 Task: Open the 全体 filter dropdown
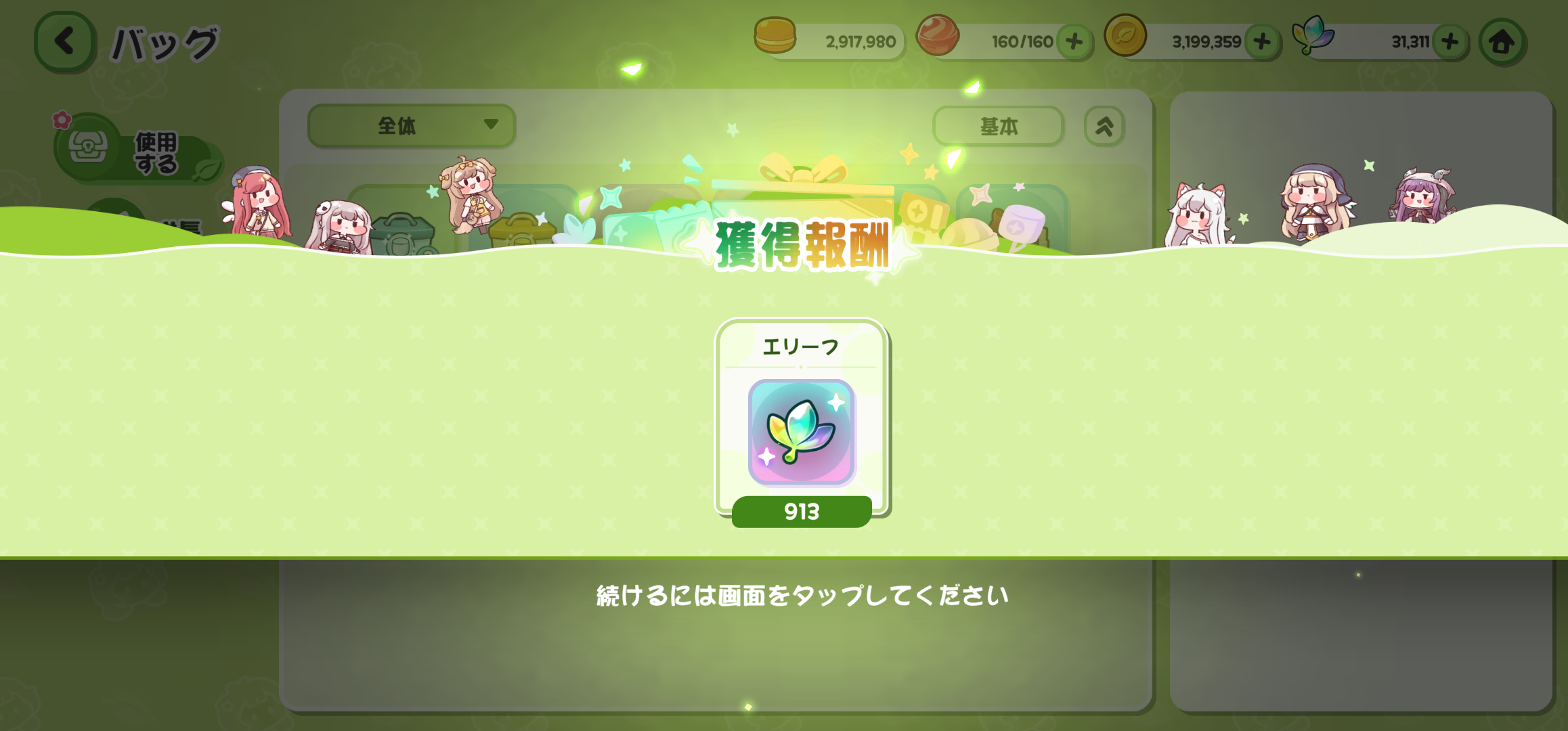[412, 126]
